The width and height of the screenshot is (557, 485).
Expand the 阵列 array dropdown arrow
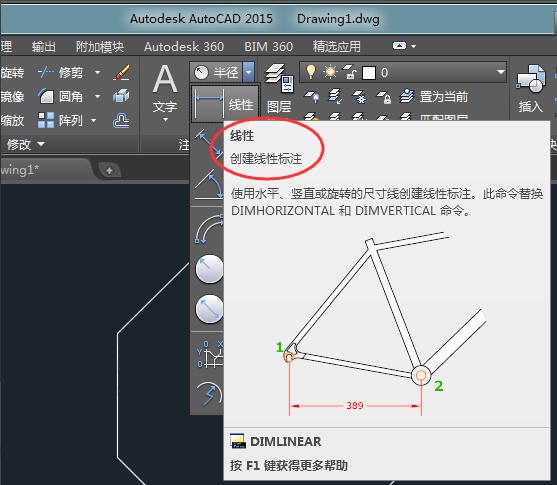coord(94,120)
